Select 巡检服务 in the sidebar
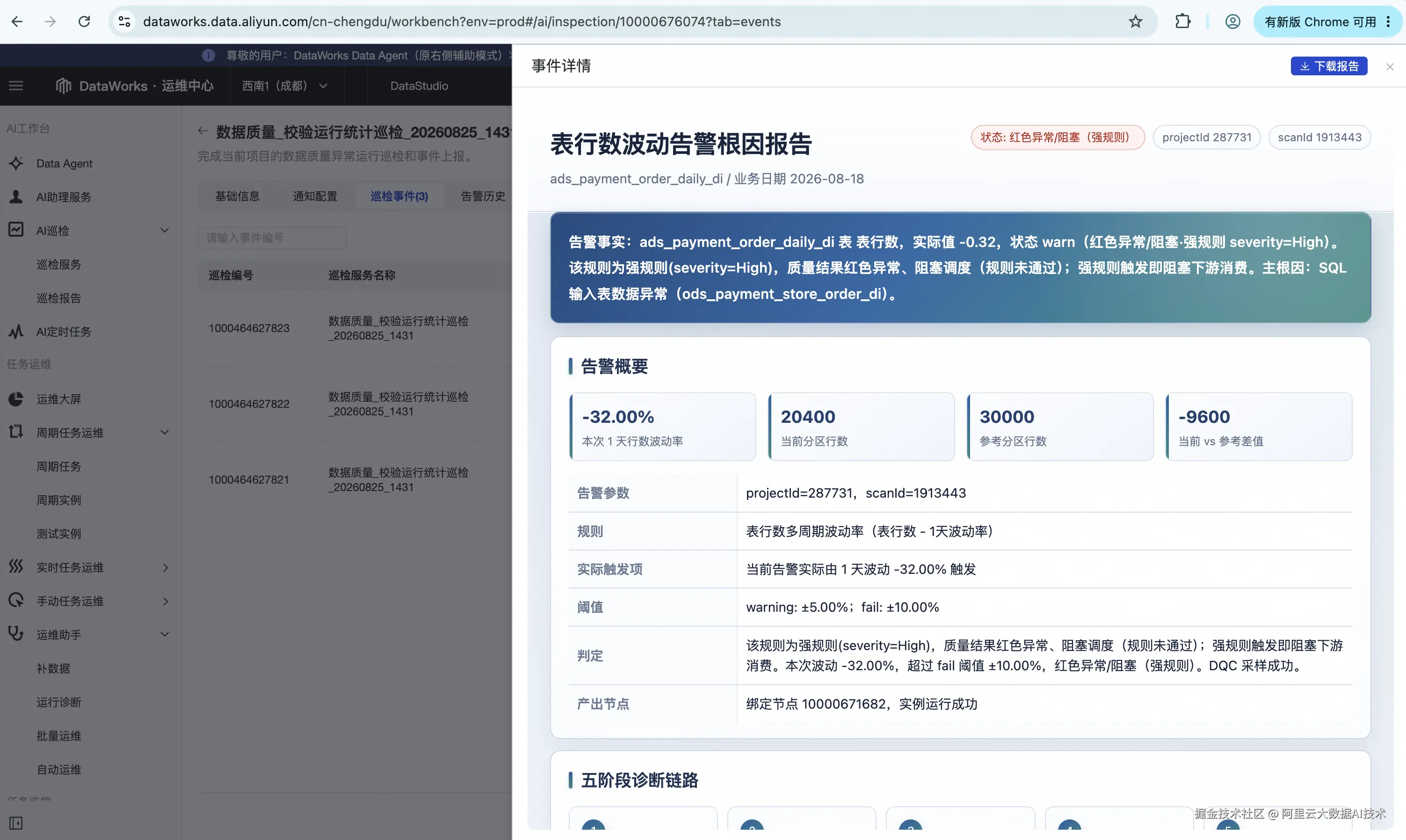Image resolution: width=1406 pixels, height=840 pixels. click(59, 264)
